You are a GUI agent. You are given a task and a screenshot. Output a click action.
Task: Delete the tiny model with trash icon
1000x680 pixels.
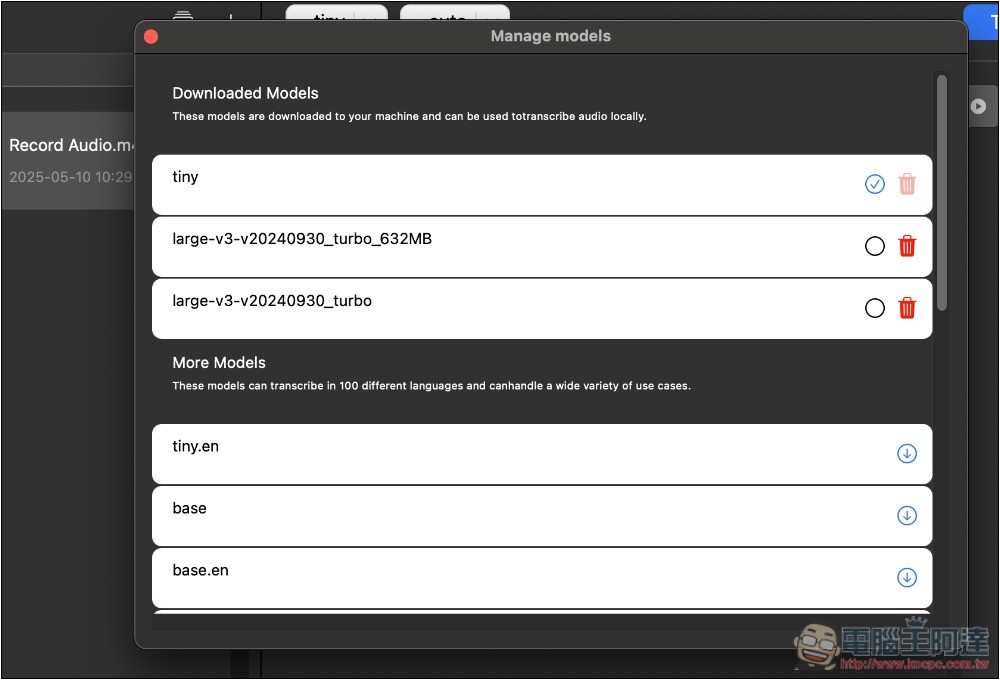907,184
